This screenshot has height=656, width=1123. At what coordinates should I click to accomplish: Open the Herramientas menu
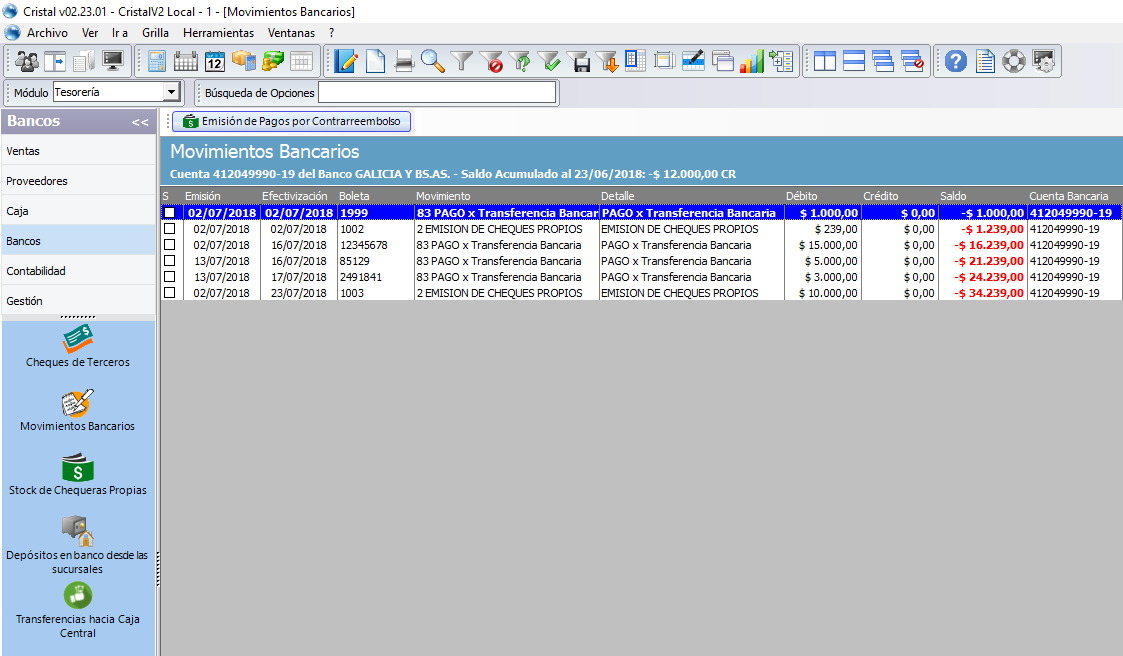[211, 32]
